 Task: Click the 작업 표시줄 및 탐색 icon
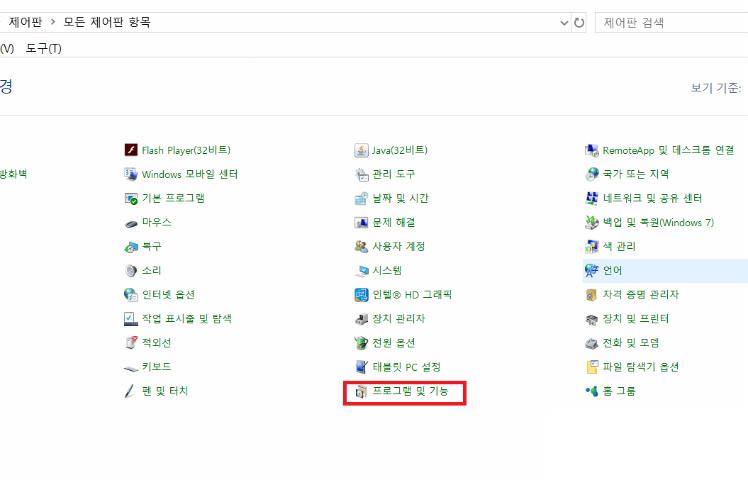131,319
